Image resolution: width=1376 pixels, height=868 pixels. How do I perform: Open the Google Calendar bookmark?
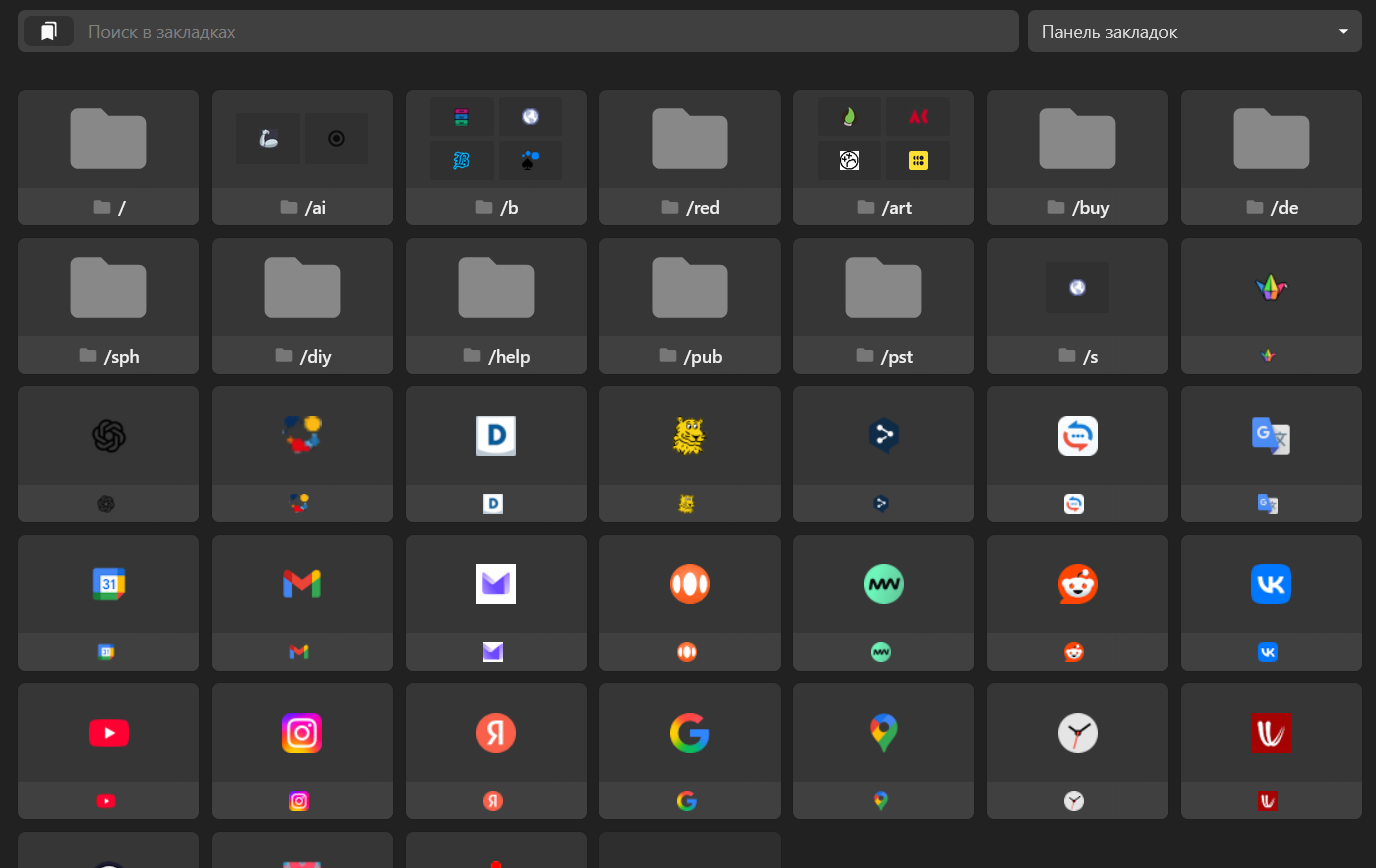point(108,584)
